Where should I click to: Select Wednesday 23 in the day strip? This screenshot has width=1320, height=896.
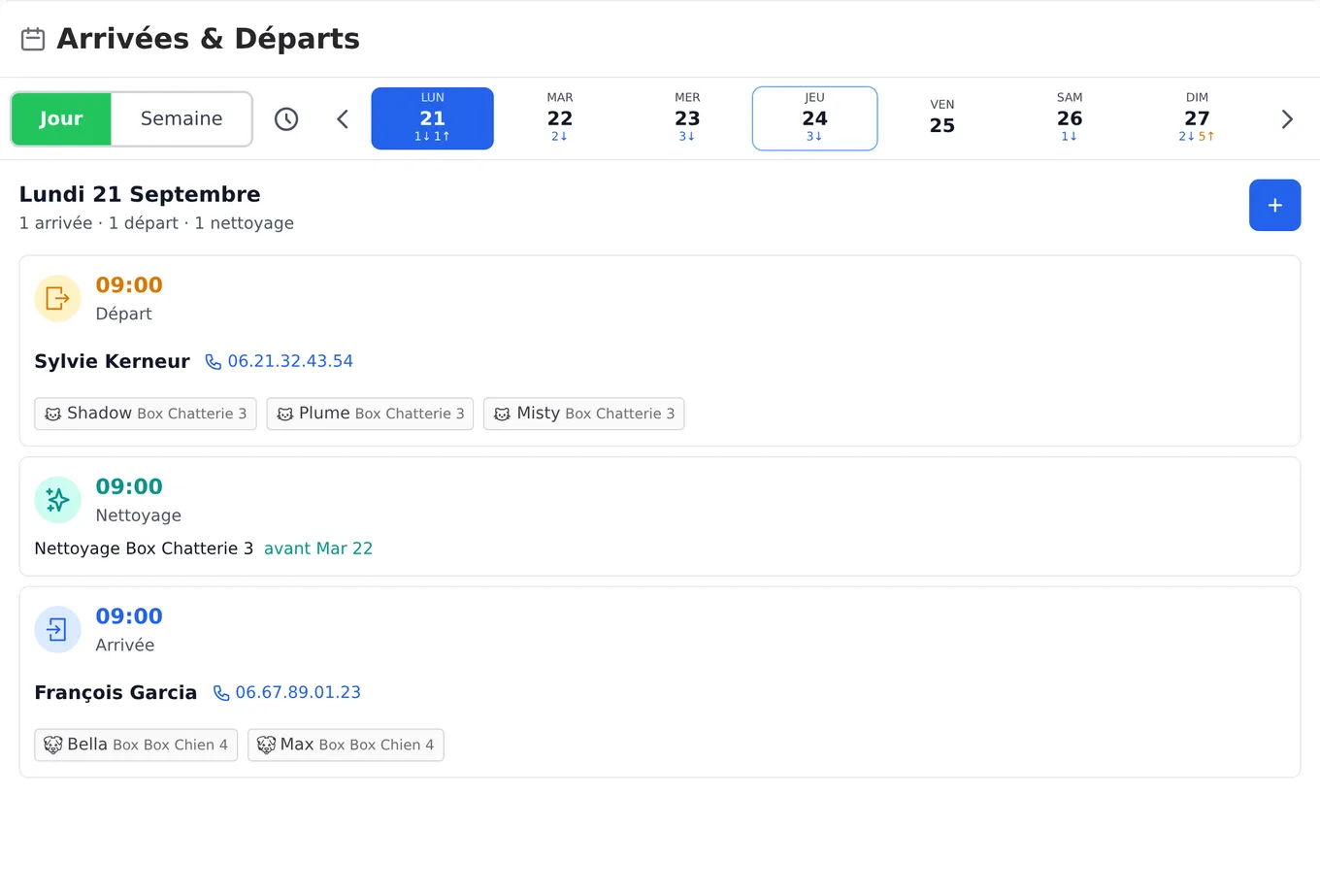click(687, 118)
